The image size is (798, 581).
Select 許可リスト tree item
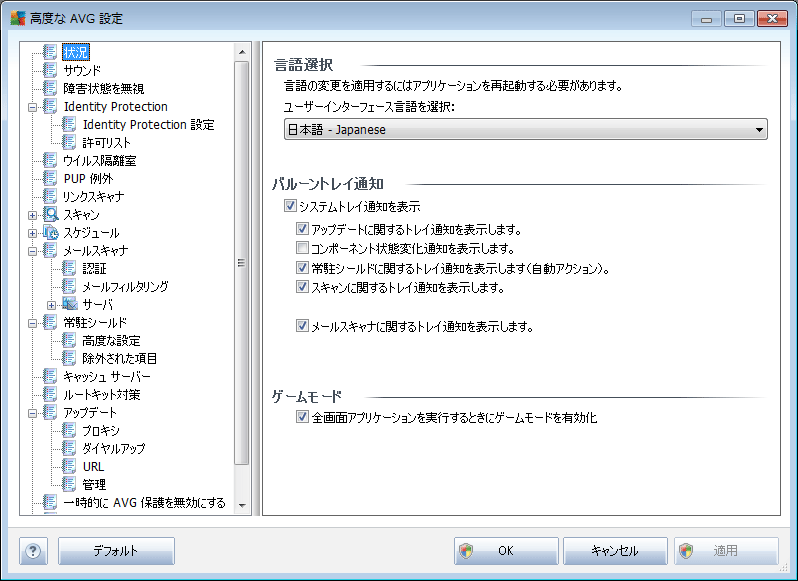(x=107, y=142)
